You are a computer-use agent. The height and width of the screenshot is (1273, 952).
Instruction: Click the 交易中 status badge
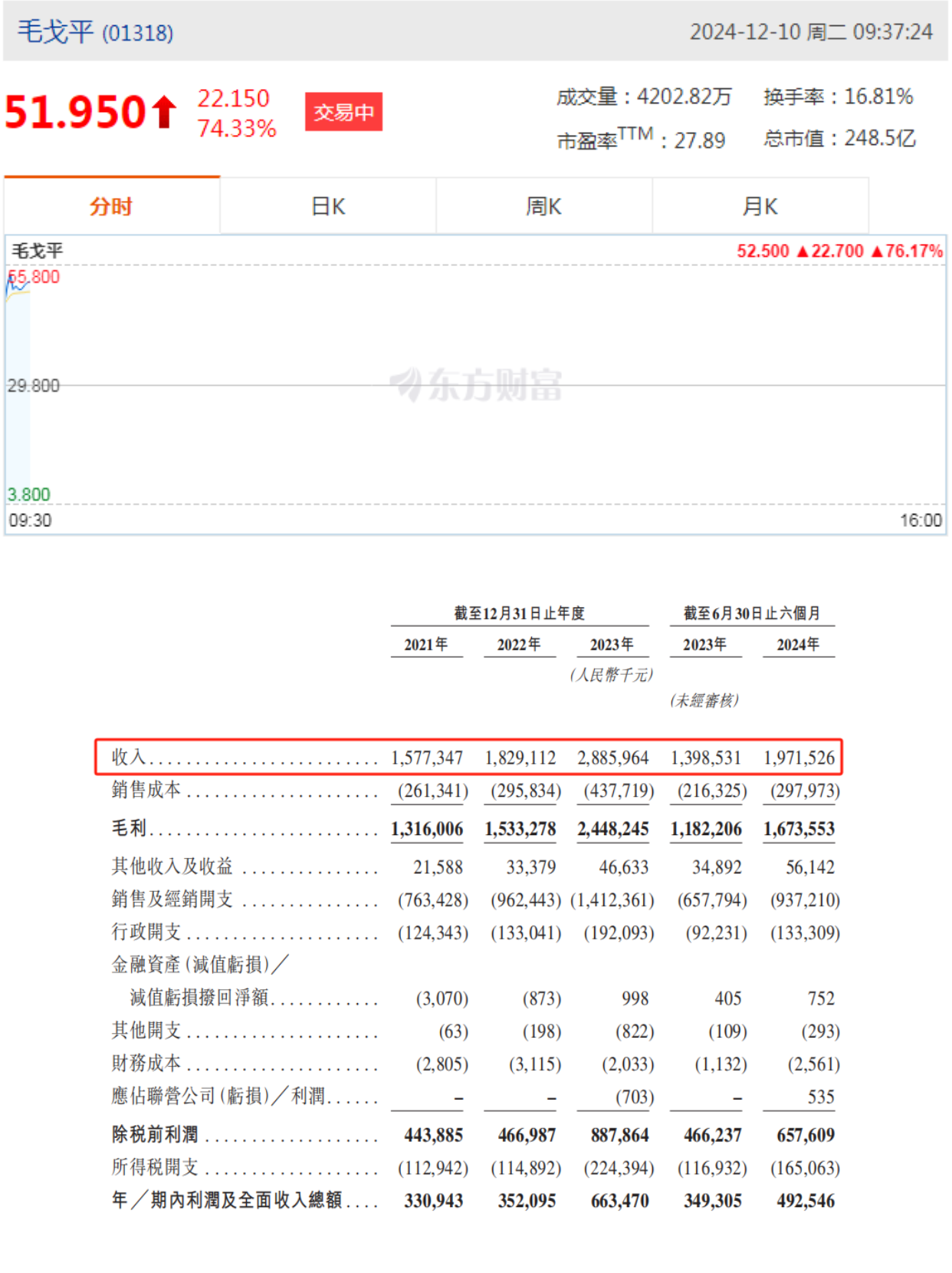coord(343,112)
